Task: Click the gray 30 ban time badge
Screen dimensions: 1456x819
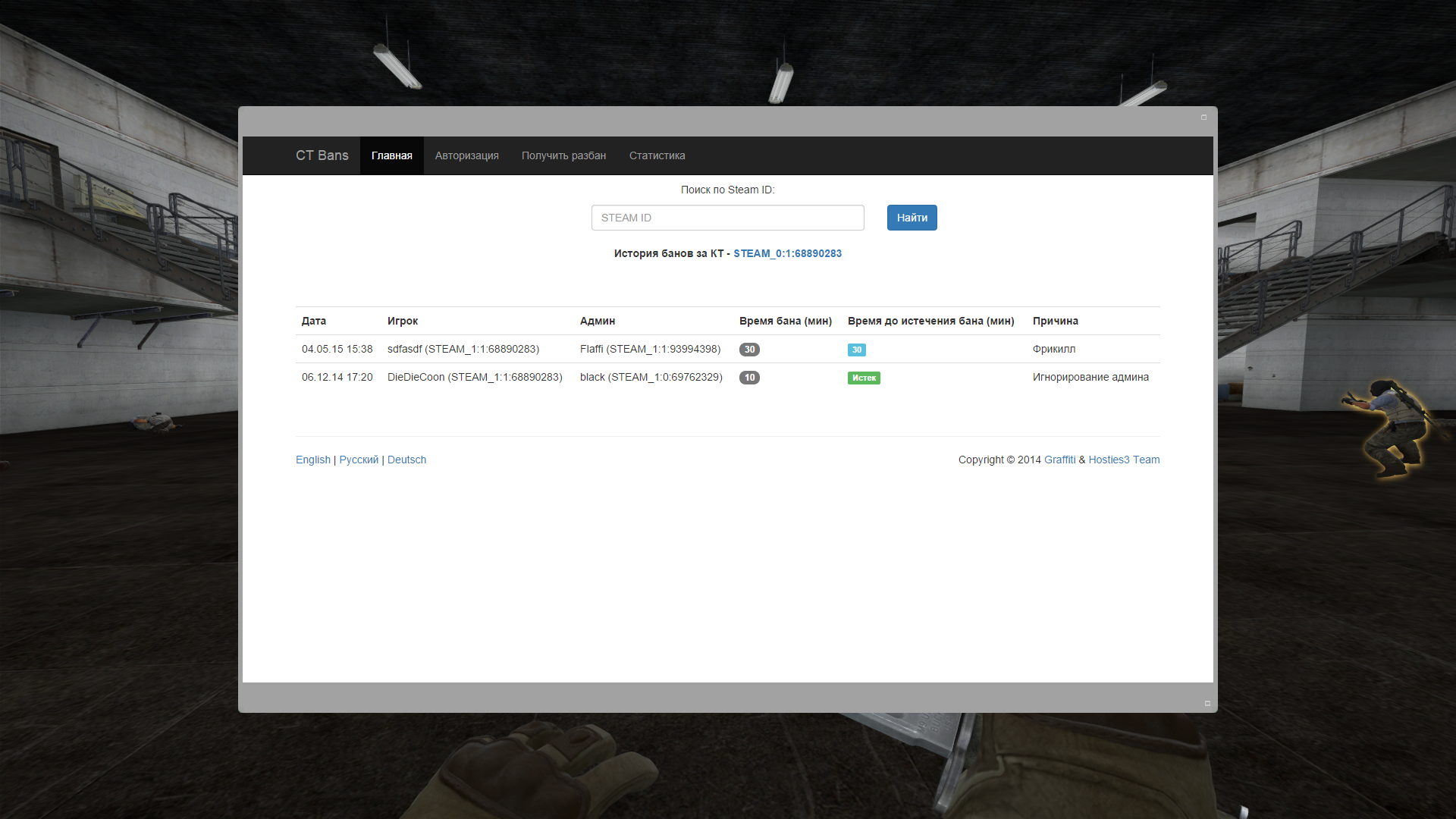Action: pyautogui.click(x=749, y=350)
